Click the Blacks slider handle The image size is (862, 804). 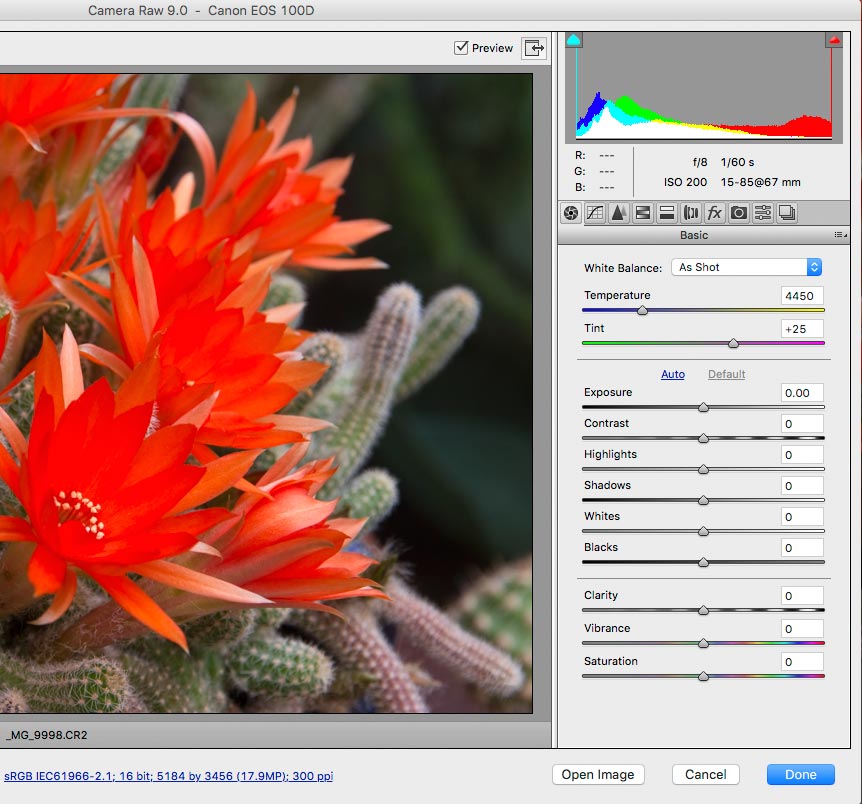(703, 563)
